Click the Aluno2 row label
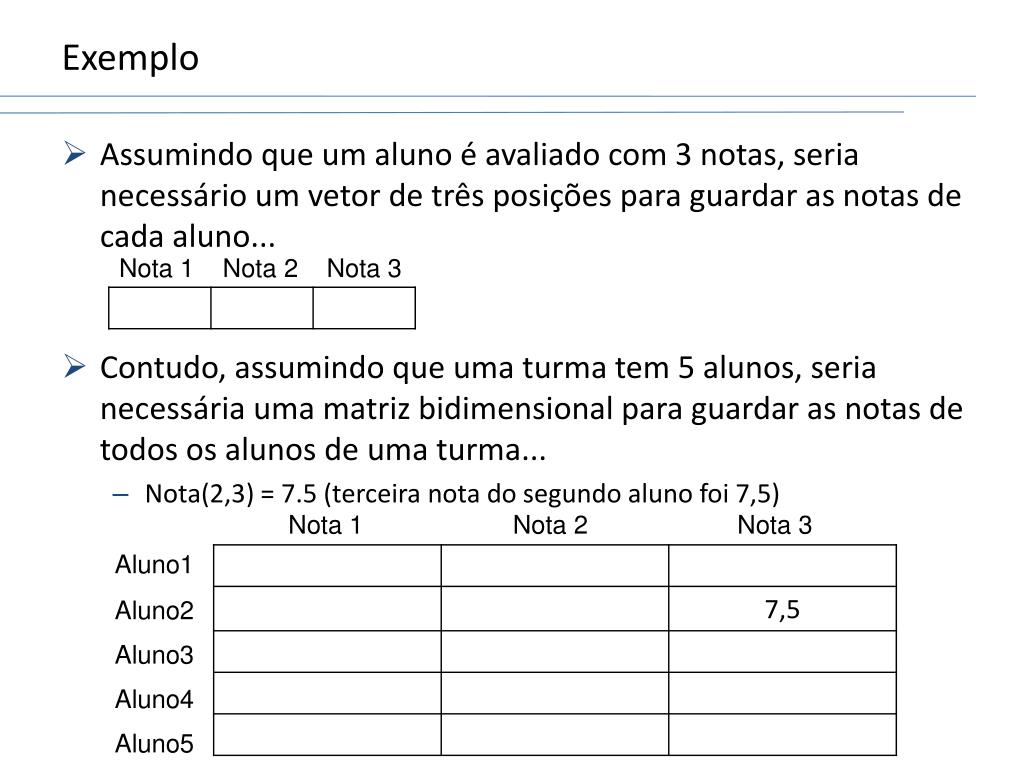Image resolution: width=1024 pixels, height=768 pixels. coord(154,611)
